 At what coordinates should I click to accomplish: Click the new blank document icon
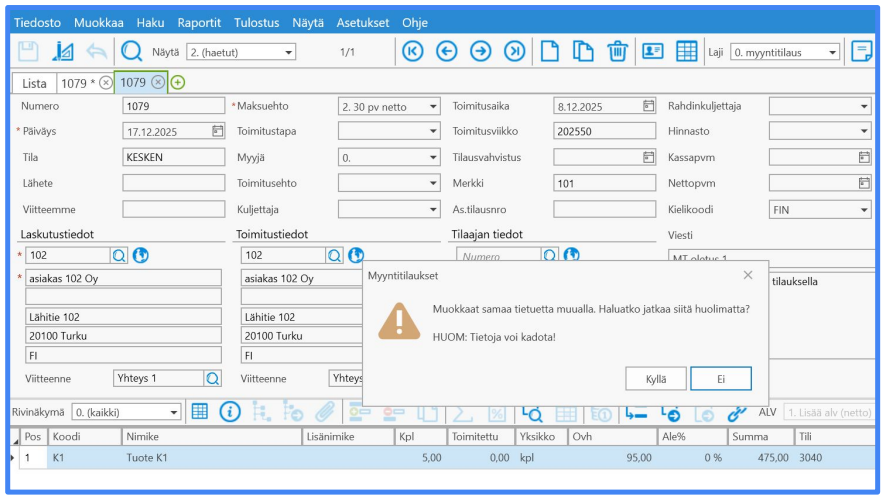click(x=549, y=51)
